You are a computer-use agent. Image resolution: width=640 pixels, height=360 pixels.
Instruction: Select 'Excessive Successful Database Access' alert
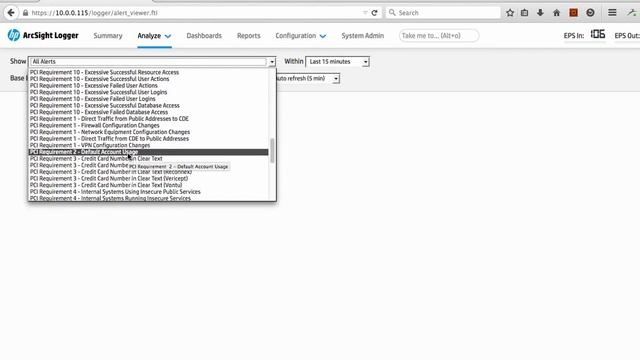pos(149,105)
